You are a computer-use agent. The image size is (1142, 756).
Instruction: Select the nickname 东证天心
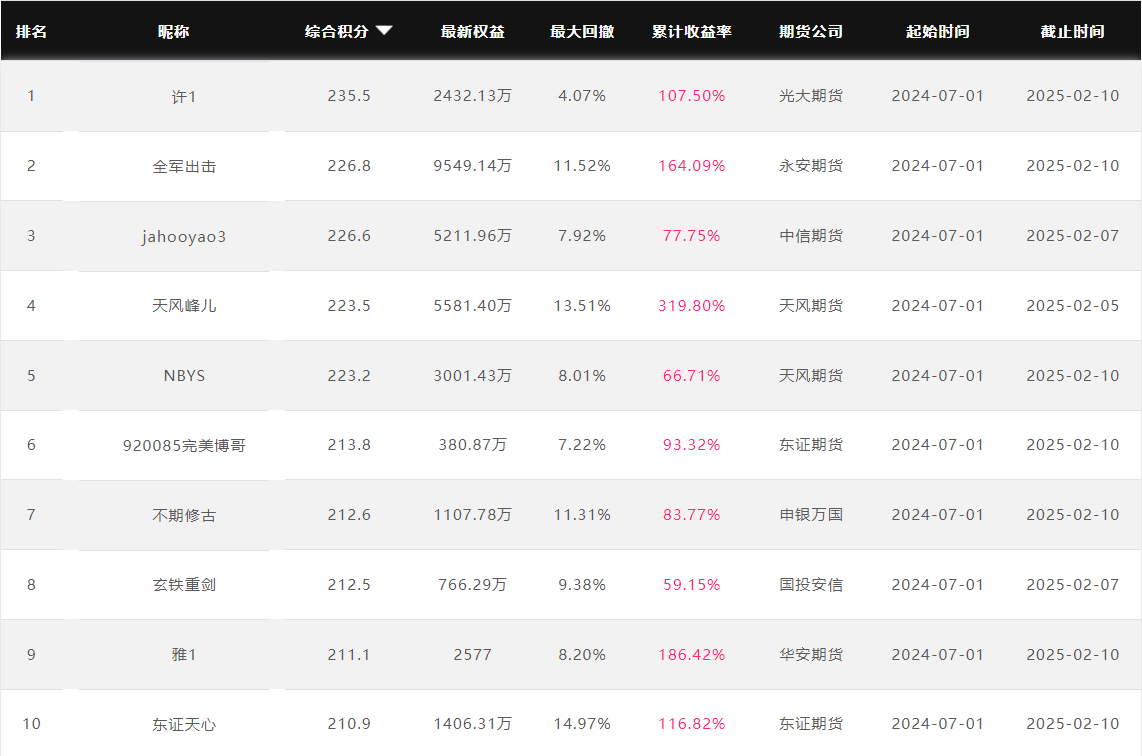[184, 725]
